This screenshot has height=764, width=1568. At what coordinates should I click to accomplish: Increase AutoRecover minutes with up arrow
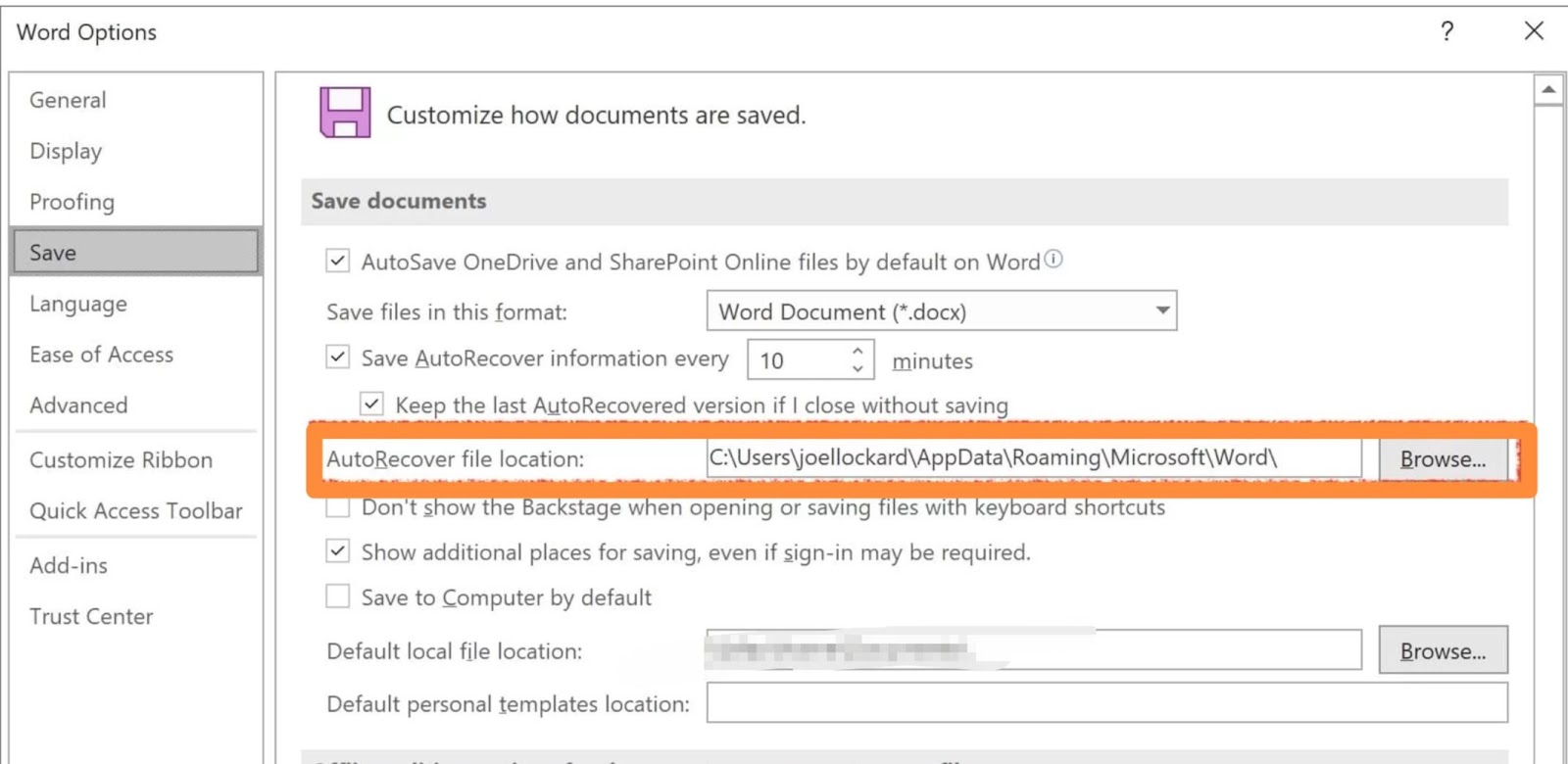(857, 351)
